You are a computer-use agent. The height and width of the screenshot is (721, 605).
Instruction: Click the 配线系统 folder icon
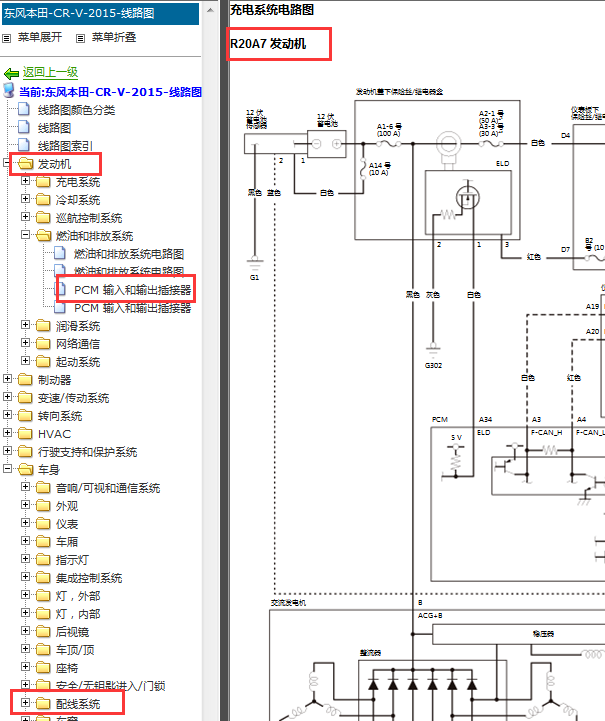point(43,704)
